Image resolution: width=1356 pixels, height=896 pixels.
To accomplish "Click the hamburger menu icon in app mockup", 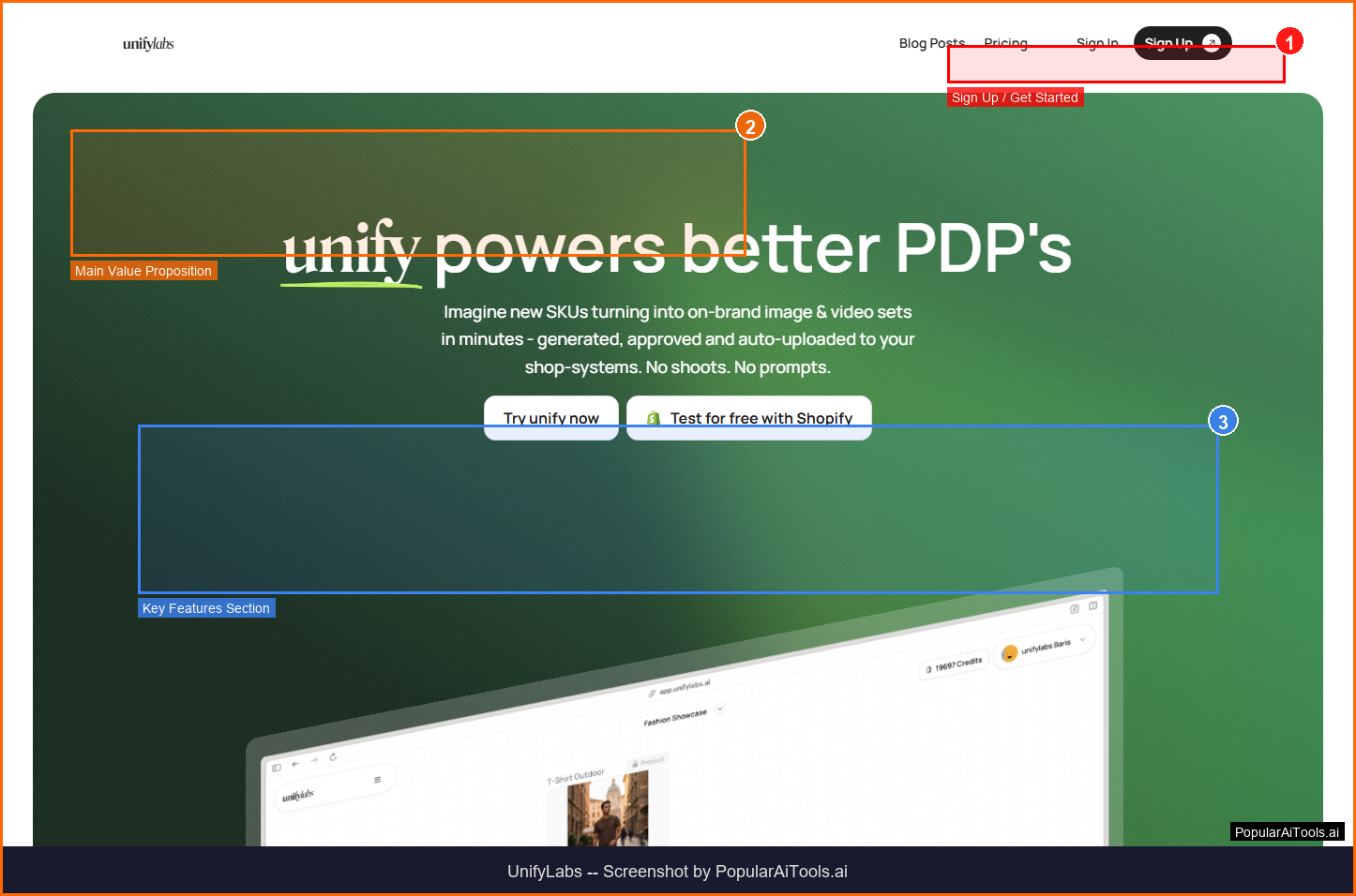I will (x=378, y=780).
